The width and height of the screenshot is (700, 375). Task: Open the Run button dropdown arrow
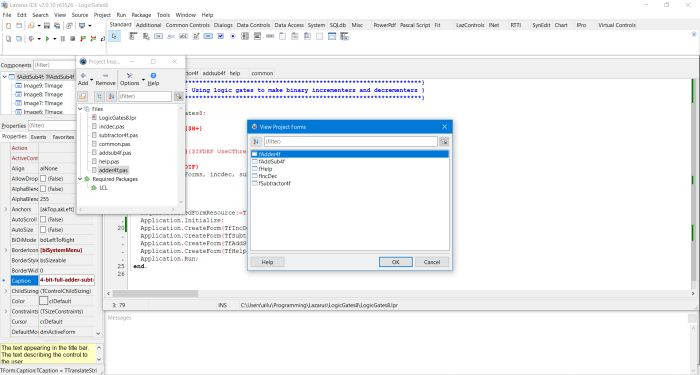pyautogui.click(x=54, y=39)
